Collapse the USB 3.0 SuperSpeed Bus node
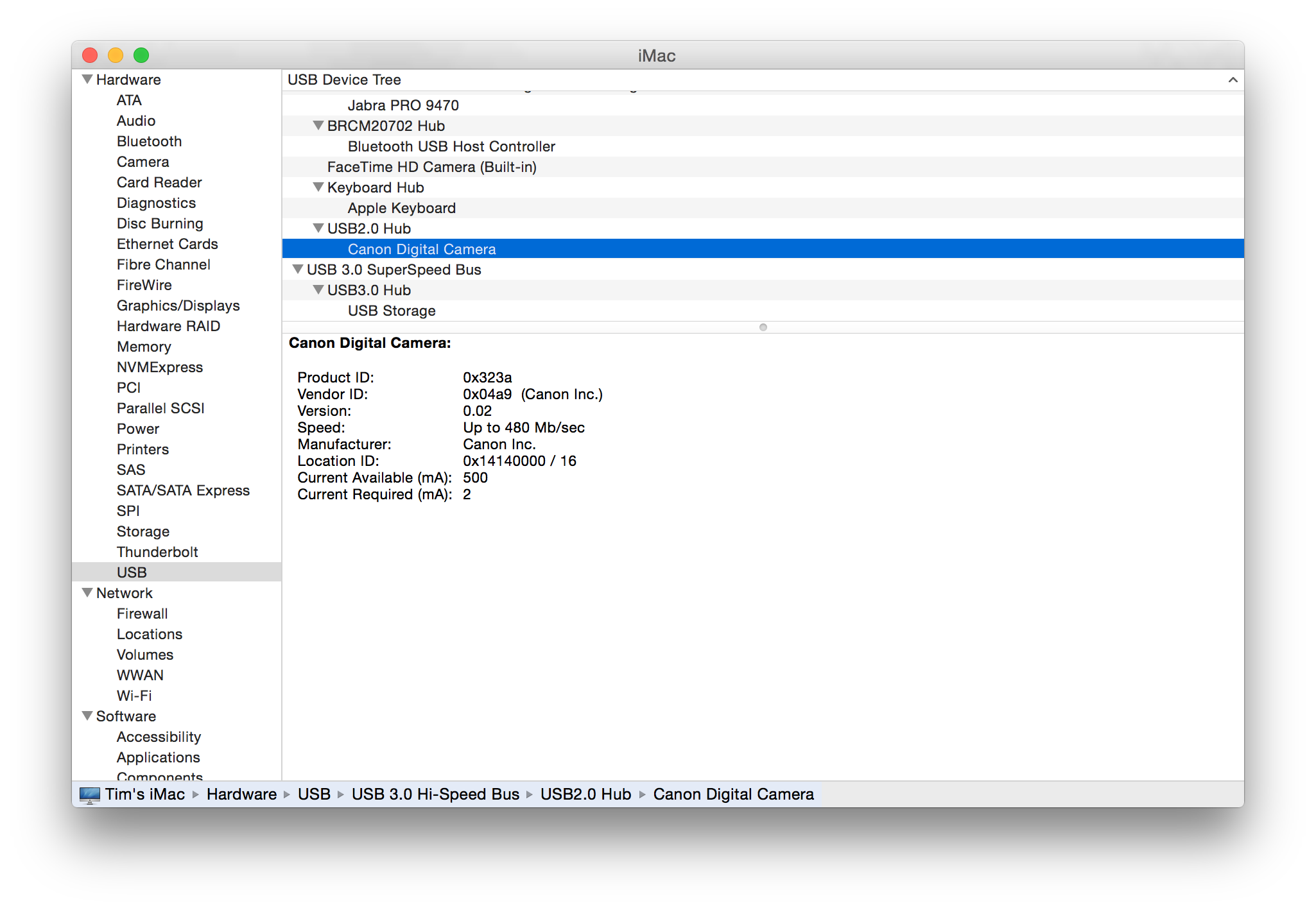Viewport: 1316px width, 910px height. pyautogui.click(x=296, y=269)
